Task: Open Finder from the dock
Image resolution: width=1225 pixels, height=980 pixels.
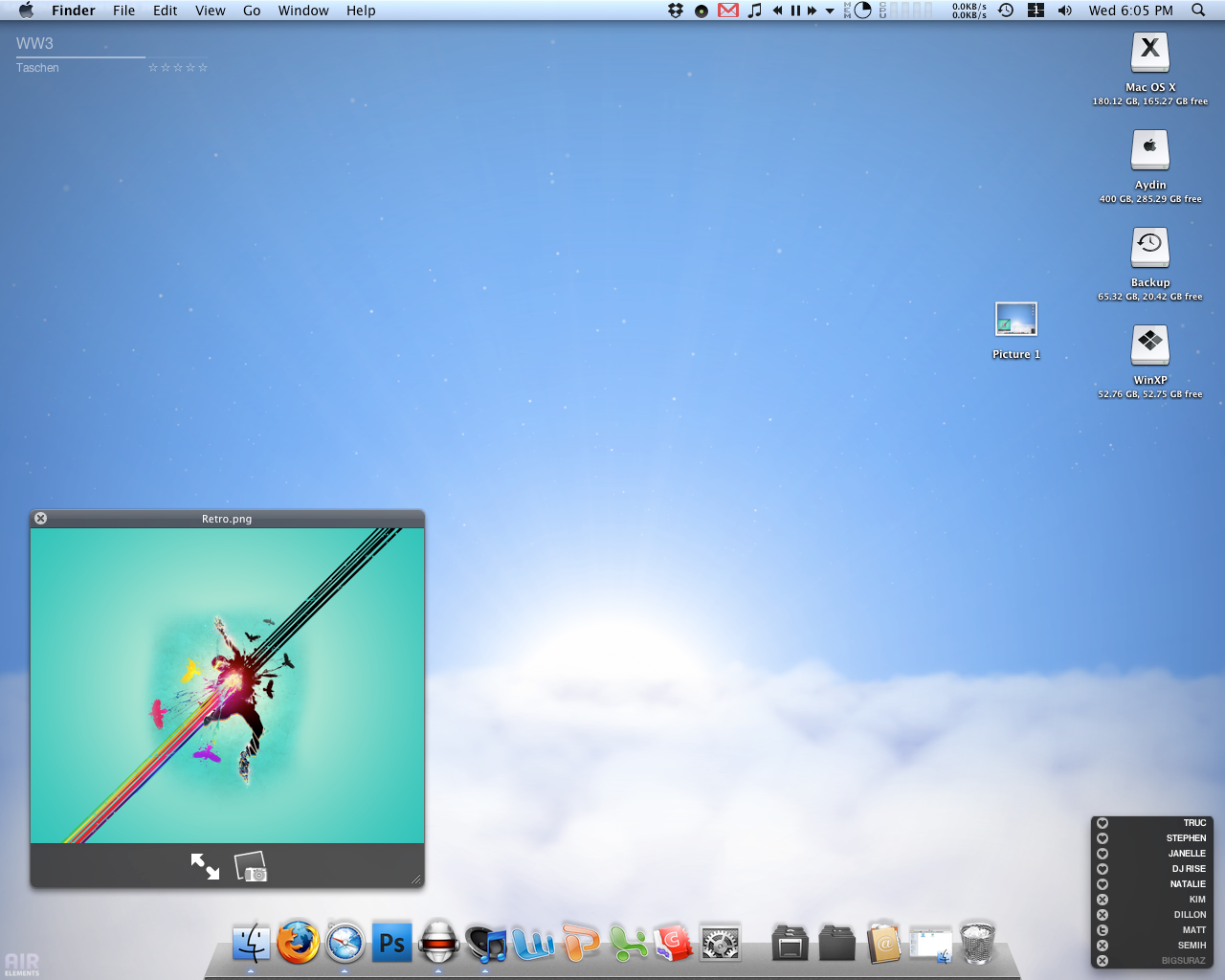Action: (251, 943)
